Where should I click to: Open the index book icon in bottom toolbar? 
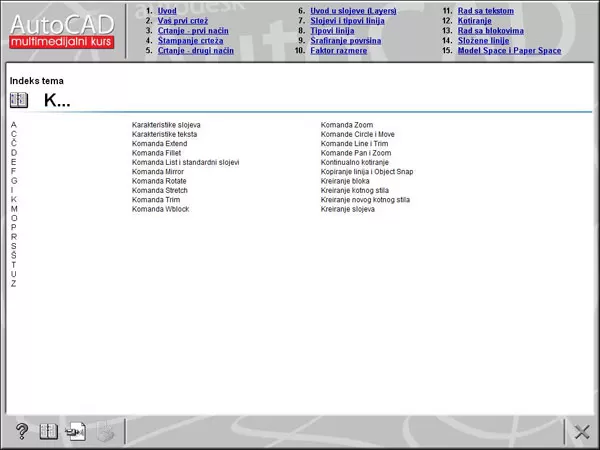pos(48,432)
